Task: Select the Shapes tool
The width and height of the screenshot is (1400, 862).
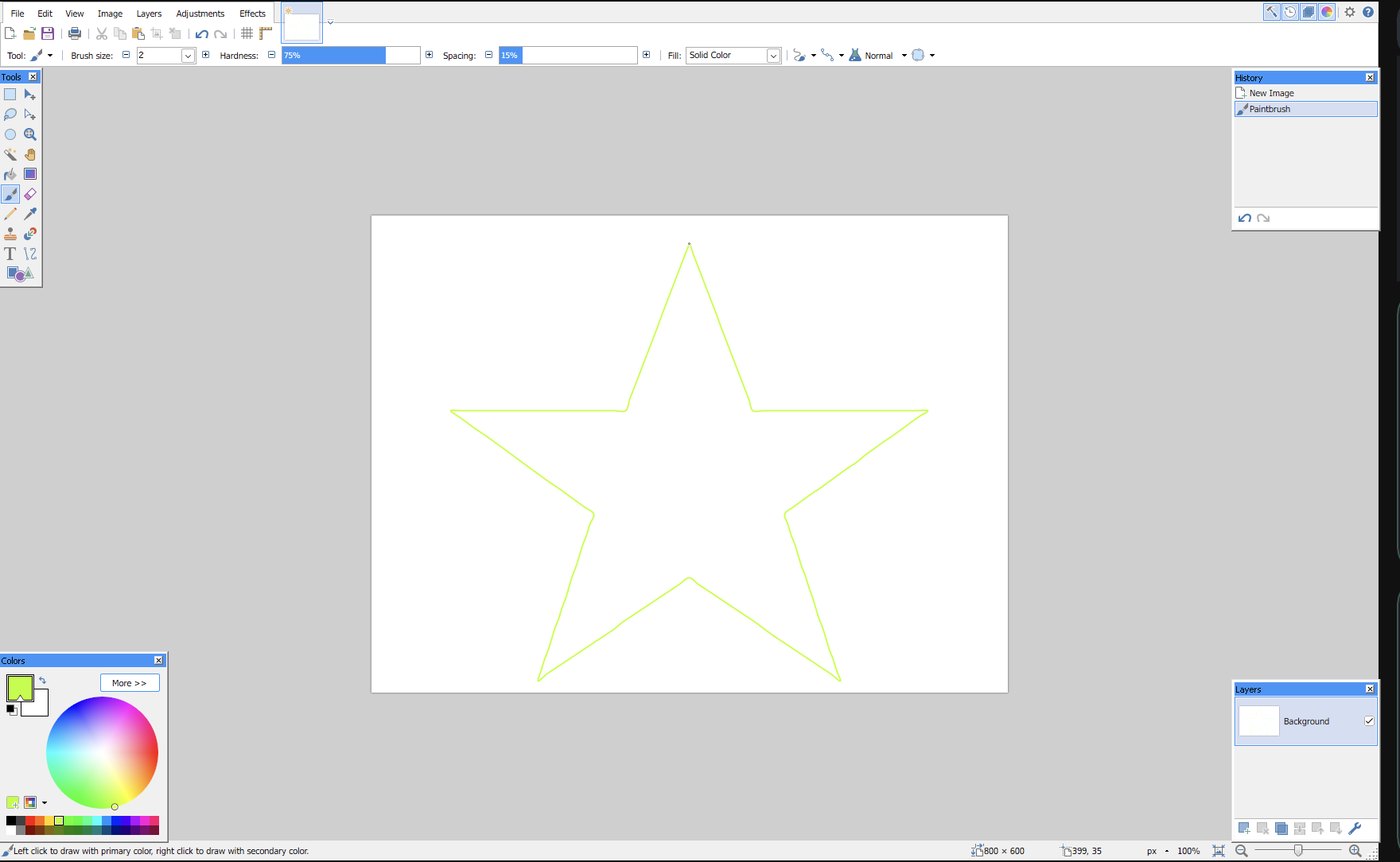Action: 20,274
